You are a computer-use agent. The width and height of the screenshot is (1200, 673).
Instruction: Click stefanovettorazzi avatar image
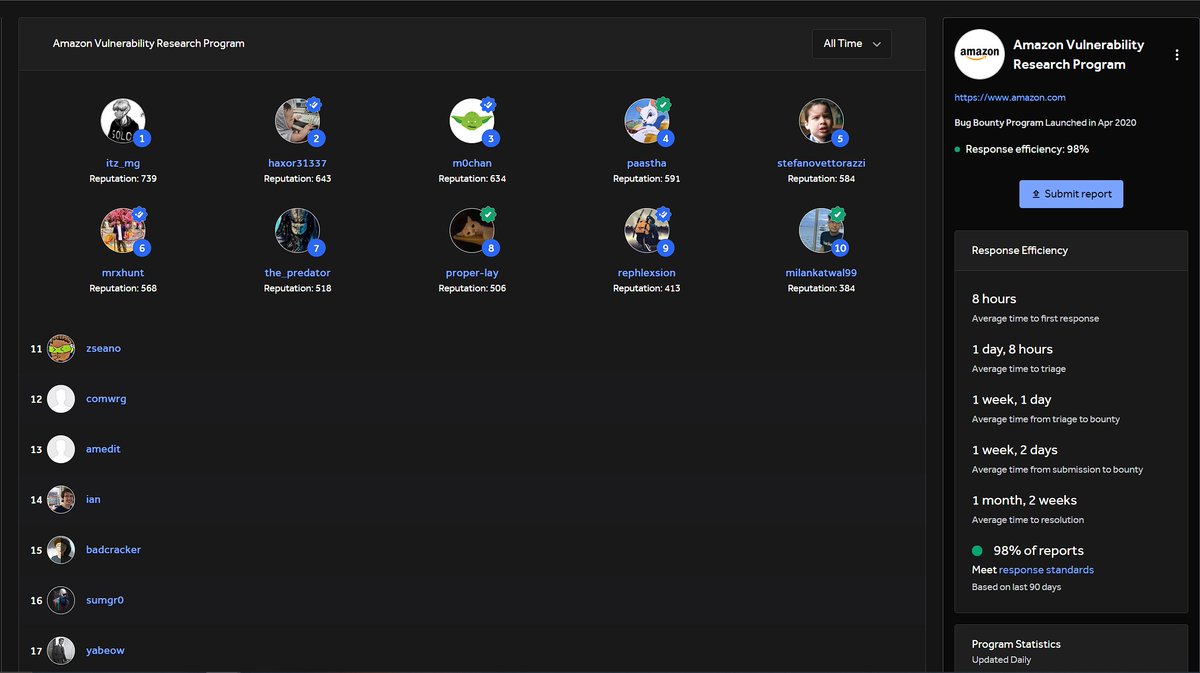tap(821, 121)
